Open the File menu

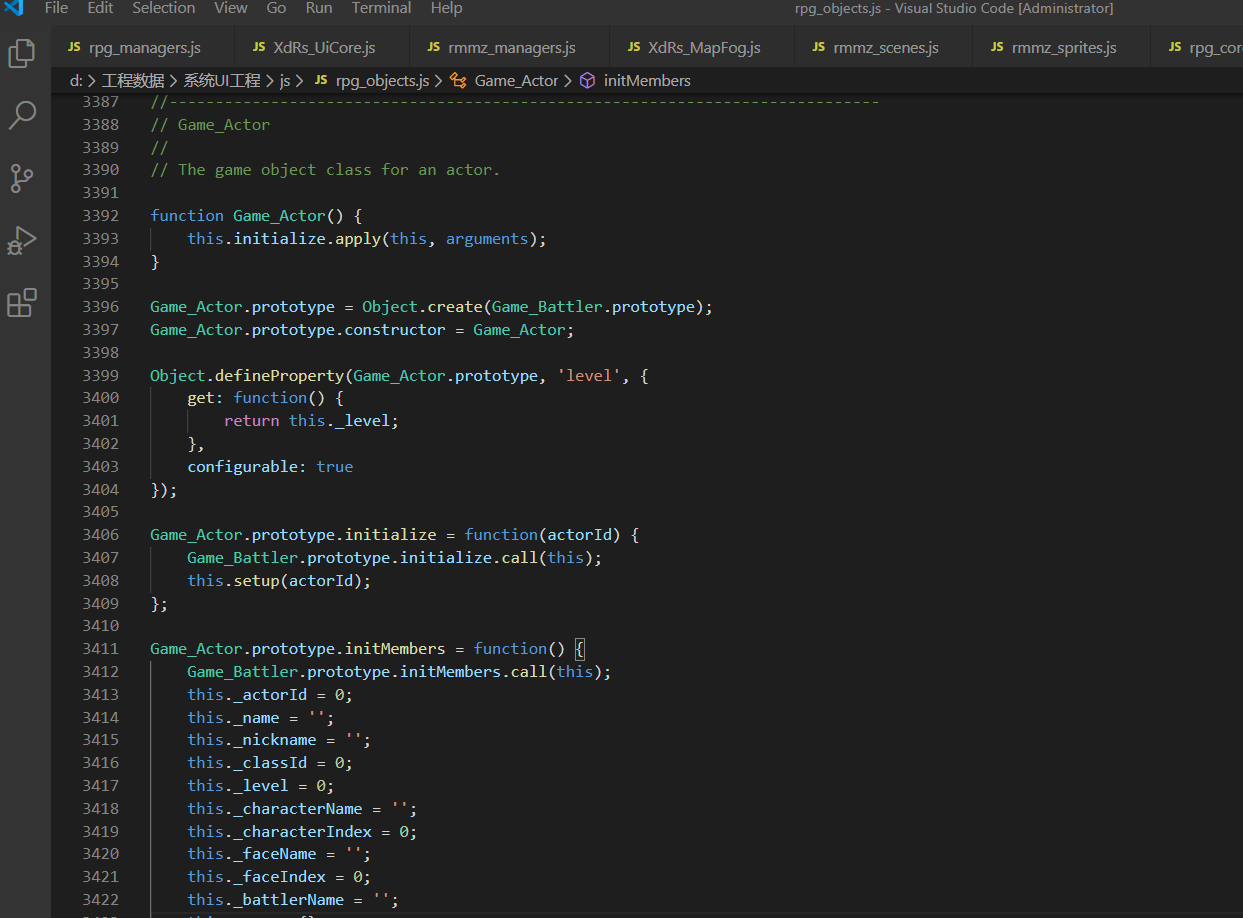56,8
